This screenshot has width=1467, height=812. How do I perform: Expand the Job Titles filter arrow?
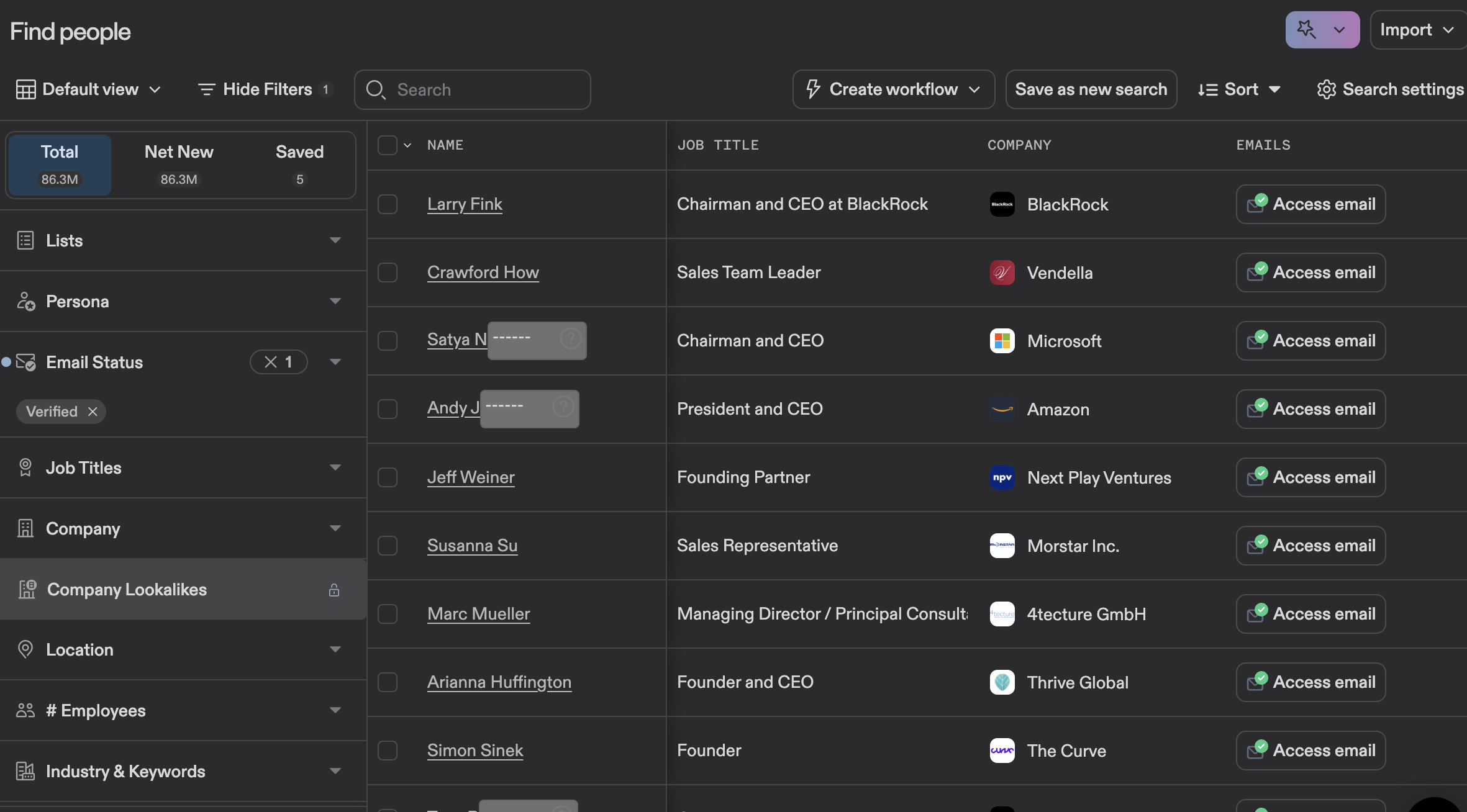click(335, 467)
